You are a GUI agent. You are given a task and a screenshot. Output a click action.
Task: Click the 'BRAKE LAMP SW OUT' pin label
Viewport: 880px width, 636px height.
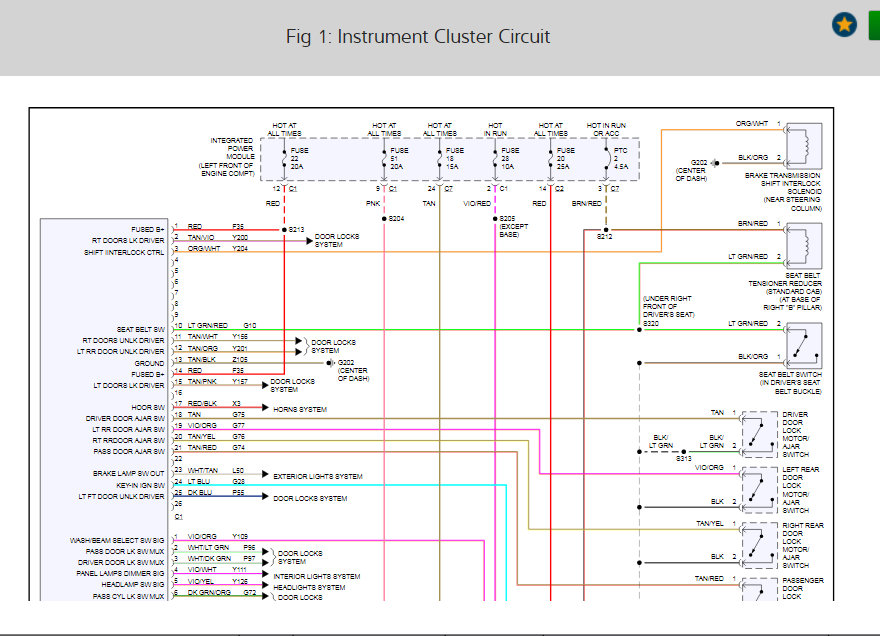coord(129,474)
